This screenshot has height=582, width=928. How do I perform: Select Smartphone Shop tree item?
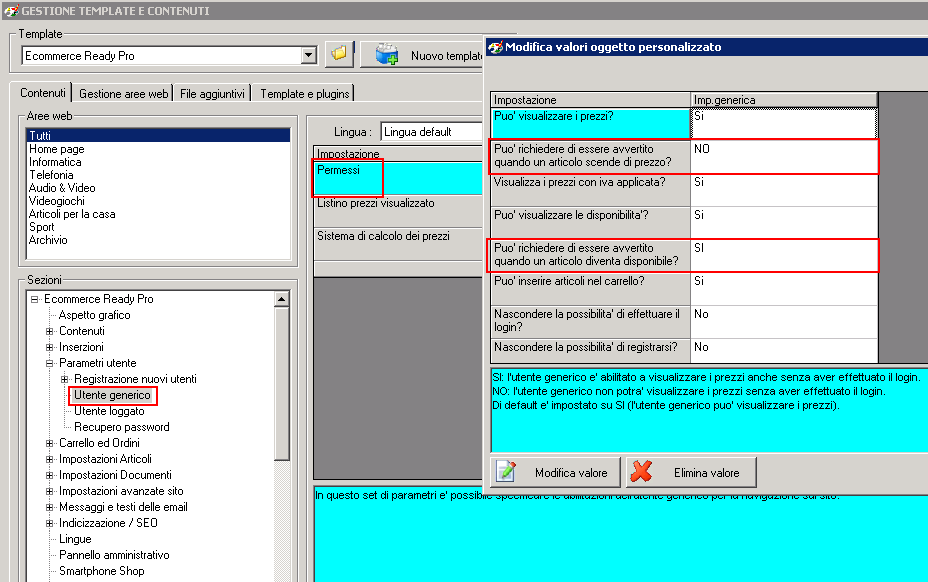point(102,571)
